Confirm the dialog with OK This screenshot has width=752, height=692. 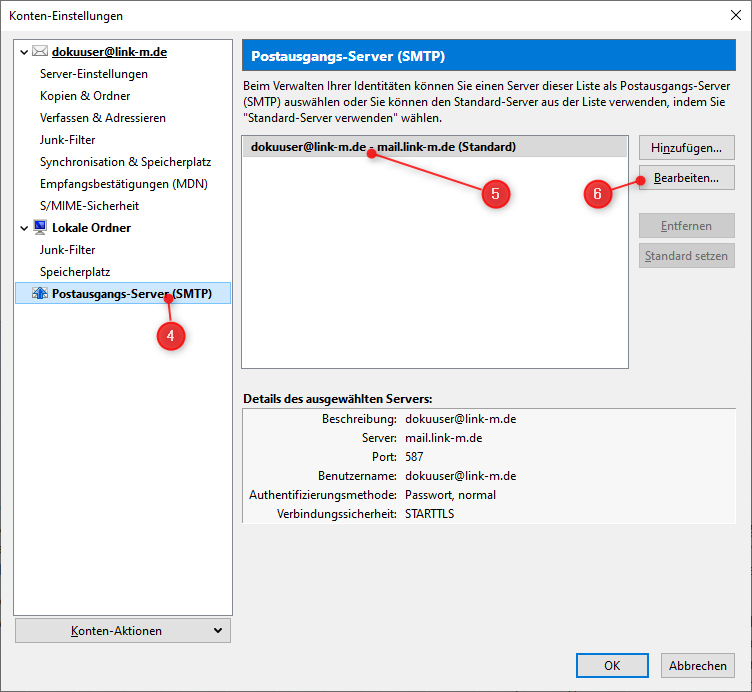pyautogui.click(x=611, y=665)
